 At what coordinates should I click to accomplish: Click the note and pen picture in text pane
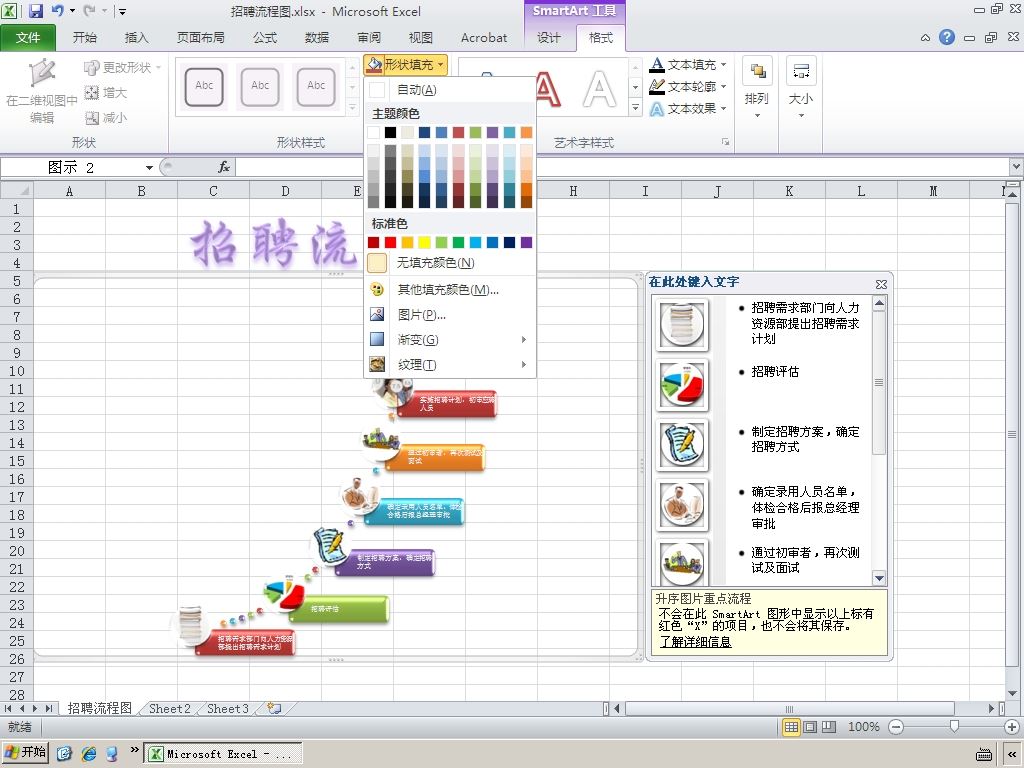point(682,444)
